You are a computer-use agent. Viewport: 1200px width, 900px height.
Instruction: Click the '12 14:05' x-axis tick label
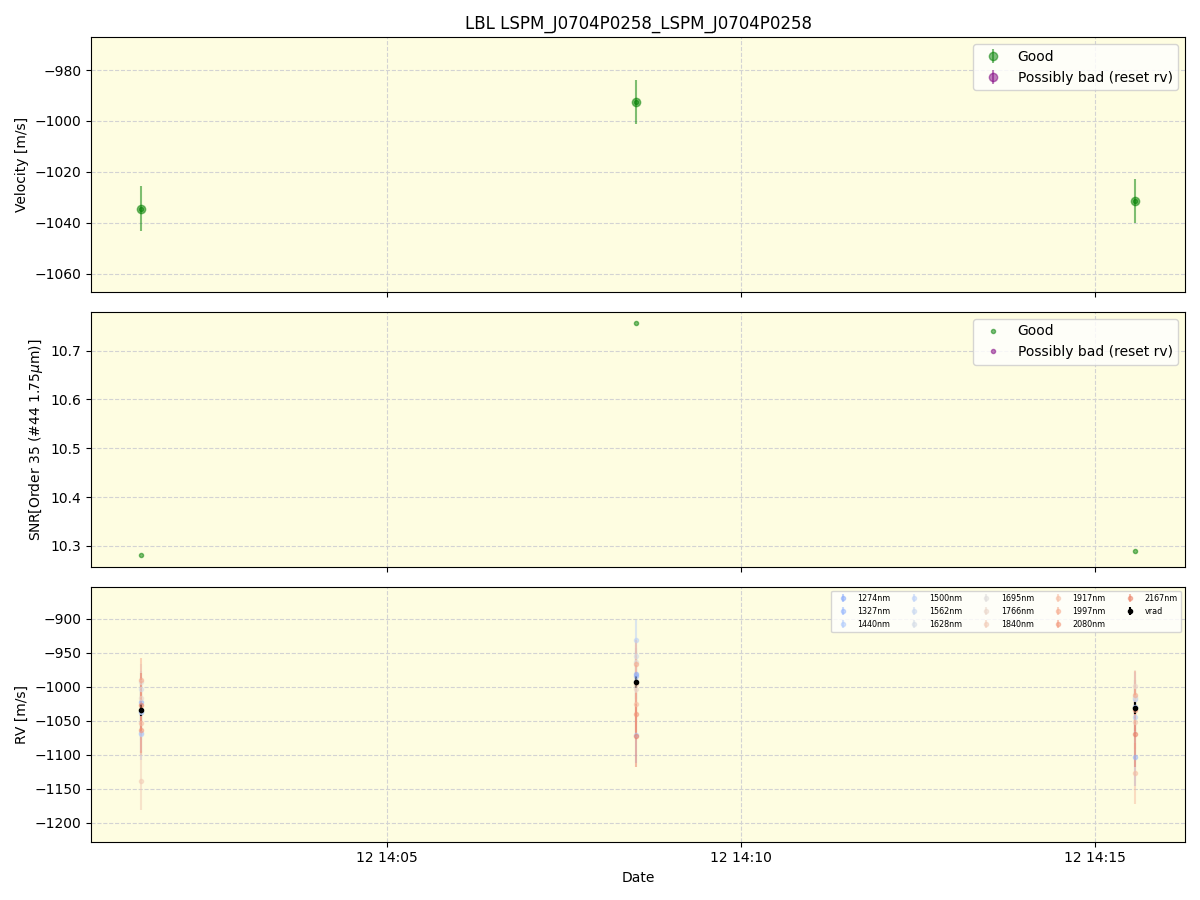click(387, 857)
